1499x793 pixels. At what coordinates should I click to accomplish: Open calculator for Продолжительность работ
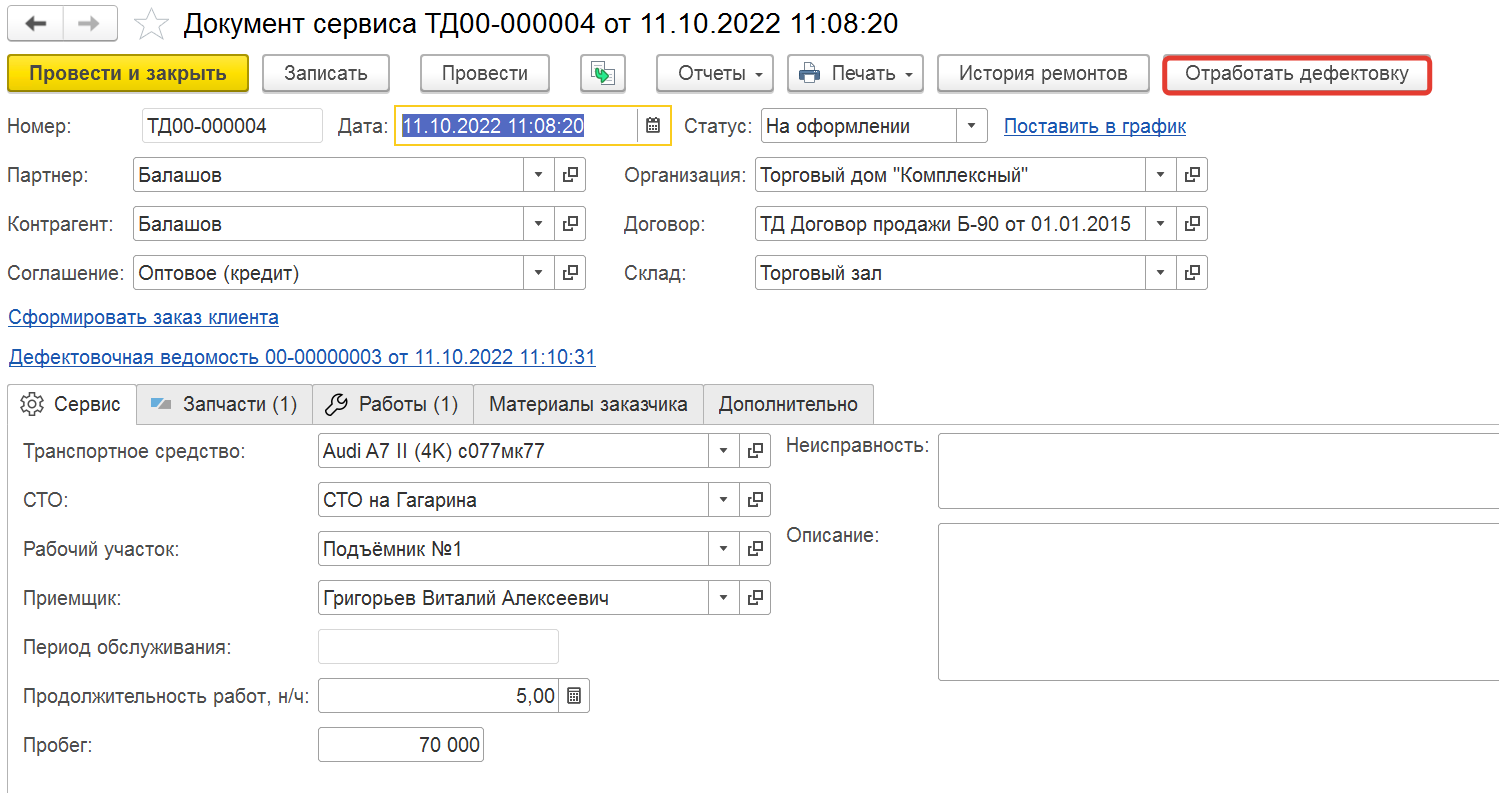pos(574,696)
